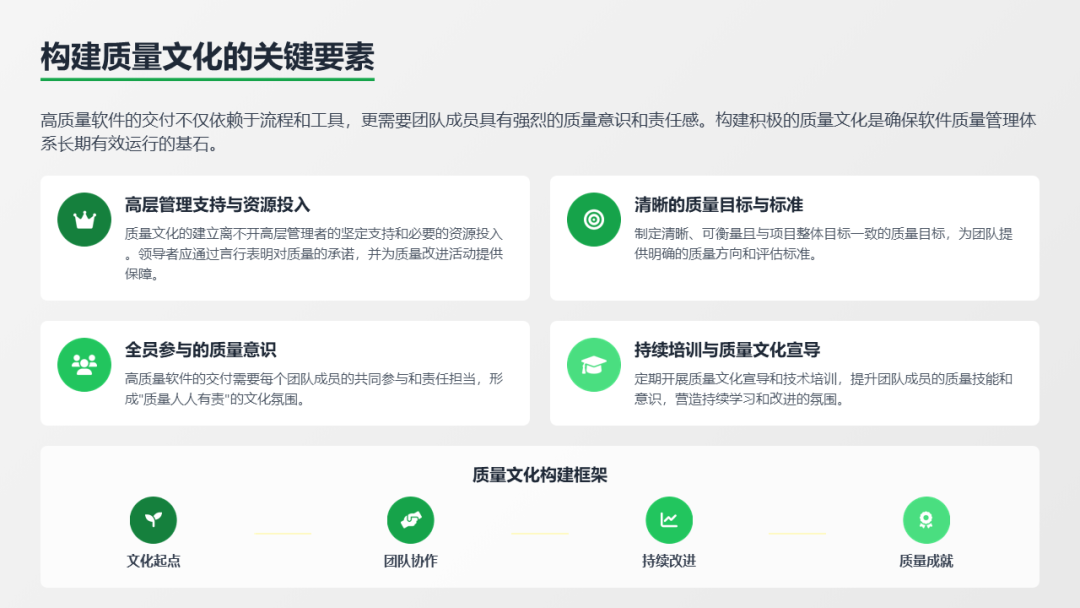Select the 文化起点 label
The image size is (1080, 608).
coord(153,561)
